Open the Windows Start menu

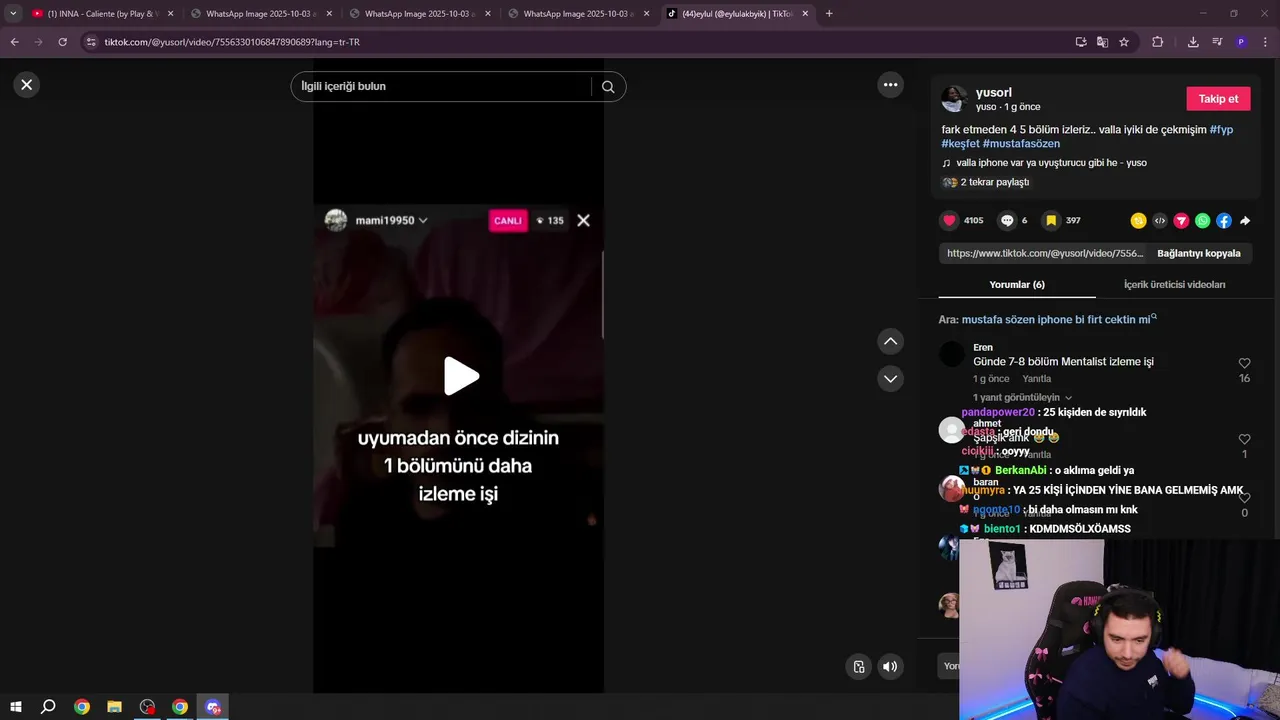pos(16,707)
